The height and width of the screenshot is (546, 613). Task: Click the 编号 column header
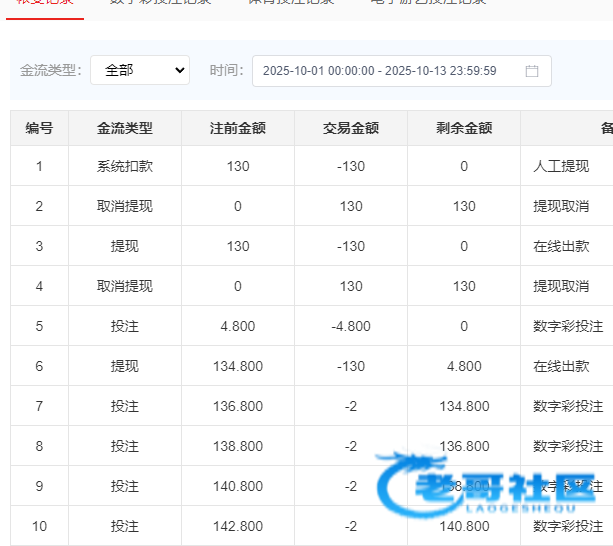pos(39,128)
